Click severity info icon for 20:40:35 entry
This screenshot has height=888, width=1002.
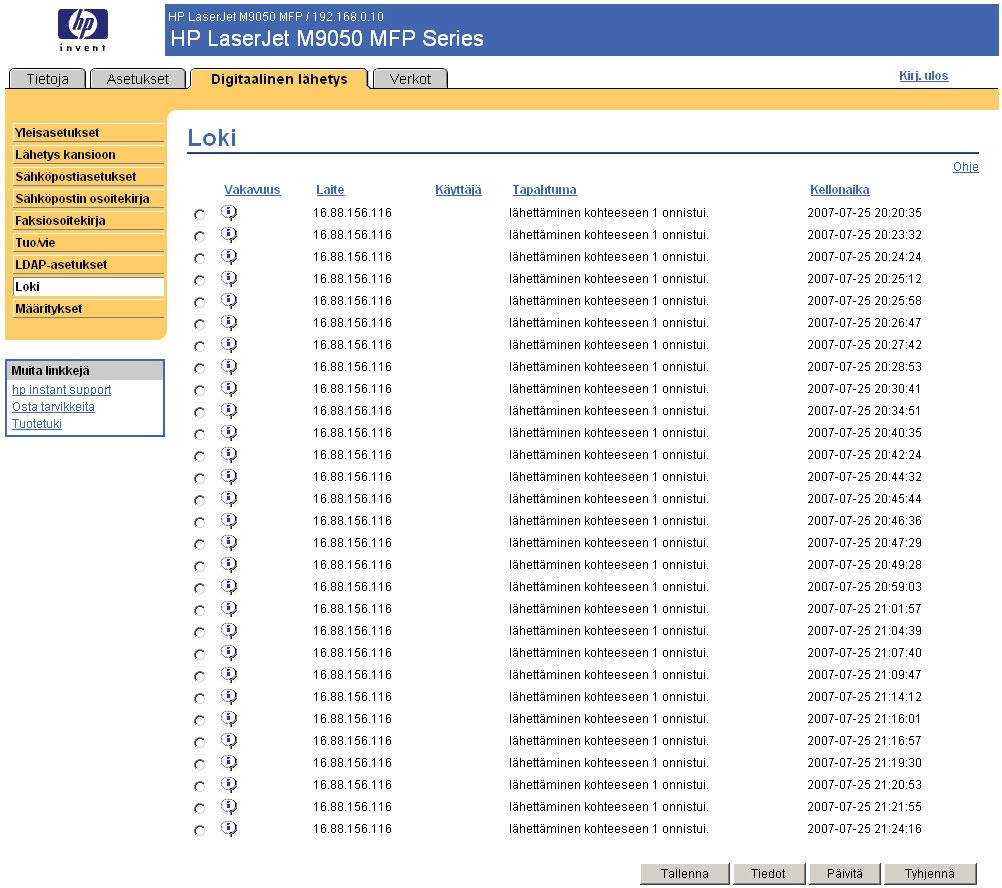pyautogui.click(x=229, y=433)
